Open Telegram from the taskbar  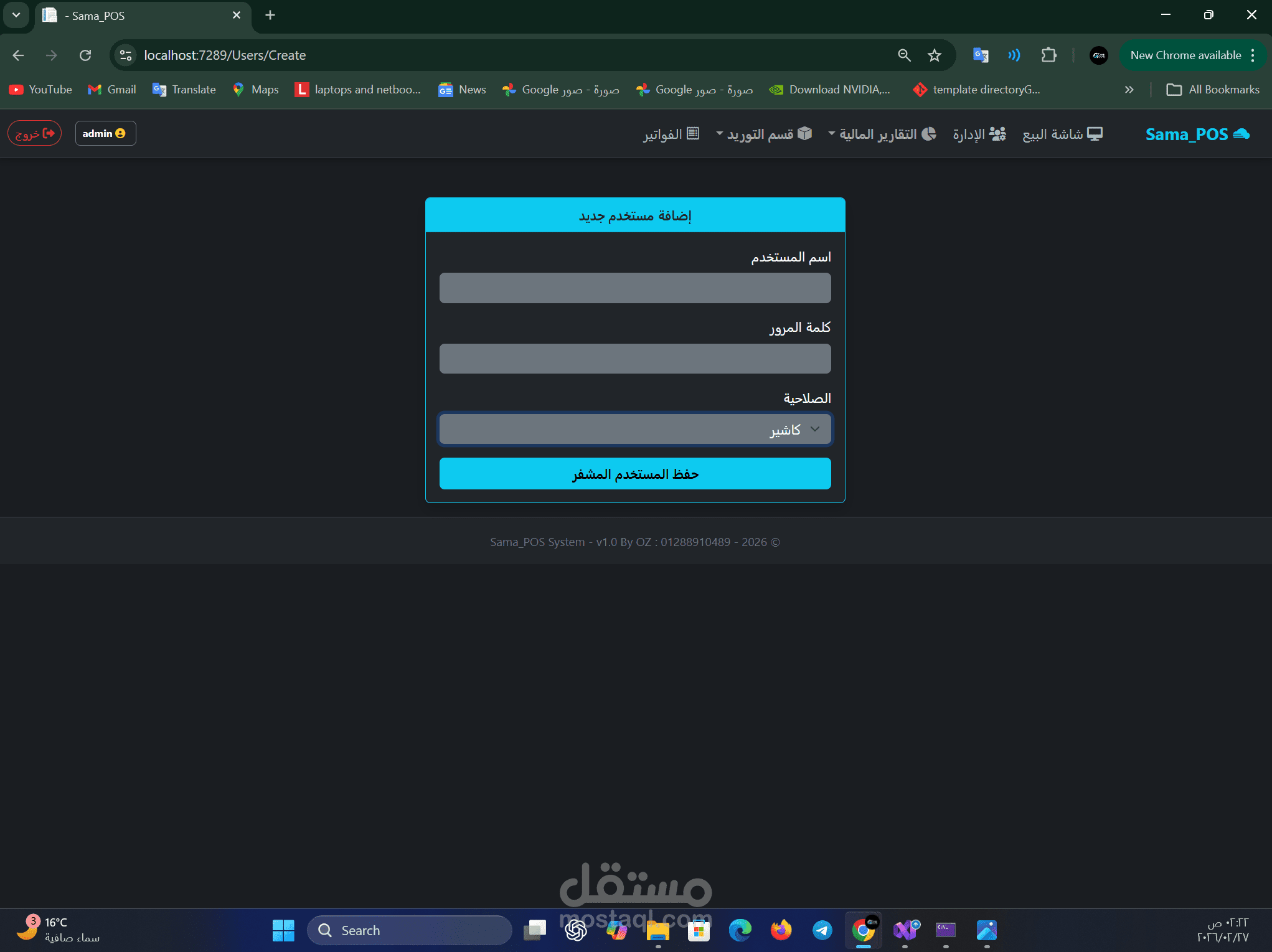822,930
